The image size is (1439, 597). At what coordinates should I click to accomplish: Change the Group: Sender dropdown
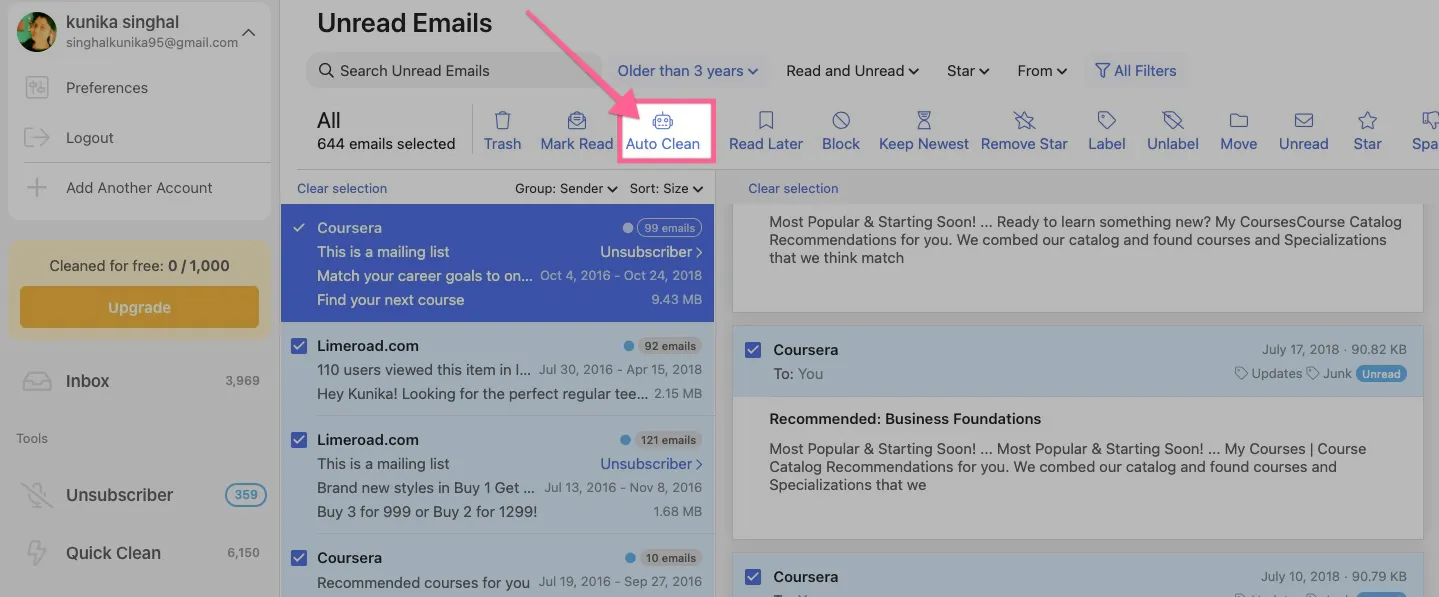click(x=566, y=188)
